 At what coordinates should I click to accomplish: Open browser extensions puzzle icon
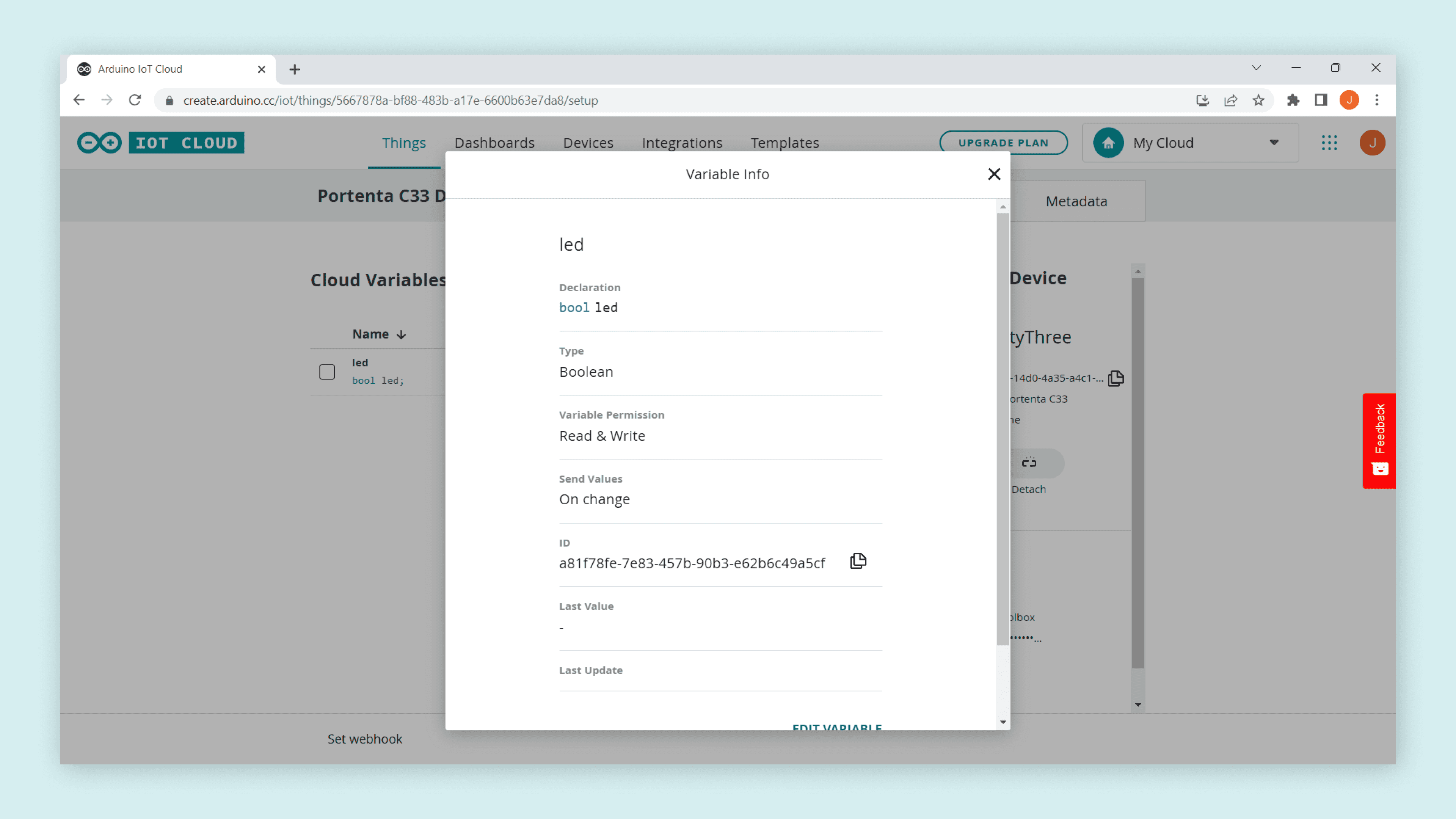point(1293,100)
